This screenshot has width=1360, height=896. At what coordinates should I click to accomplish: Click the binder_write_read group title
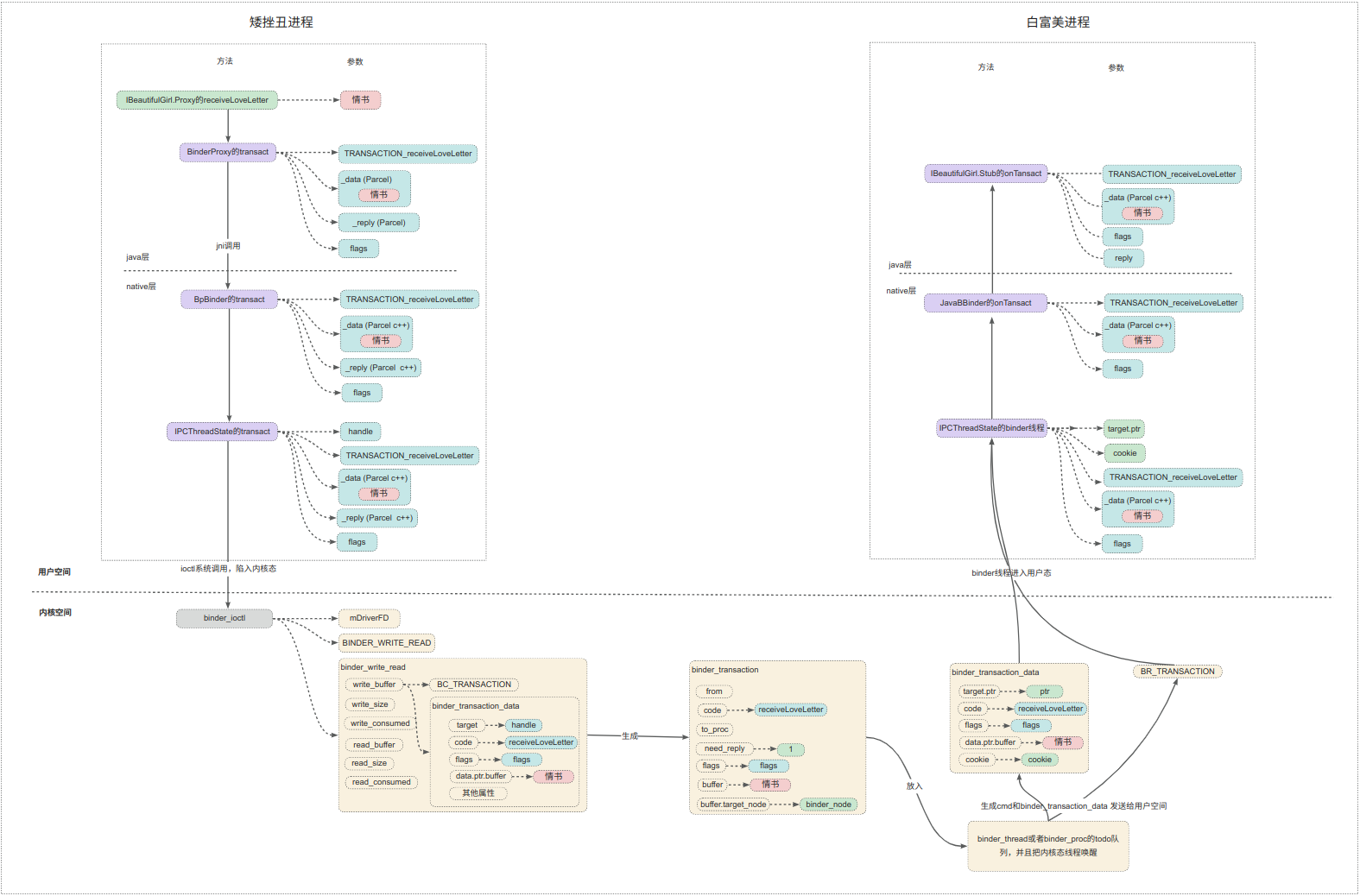click(373, 667)
